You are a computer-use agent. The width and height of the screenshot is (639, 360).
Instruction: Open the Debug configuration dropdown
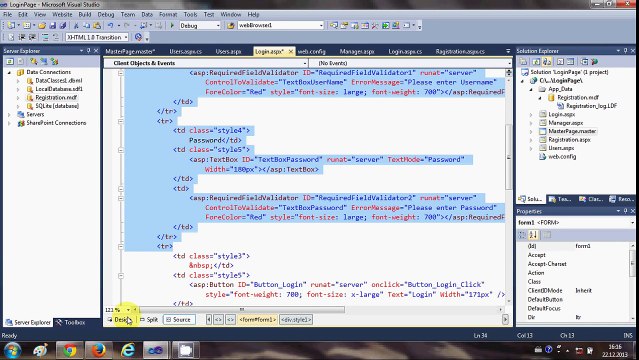[x=218, y=25]
